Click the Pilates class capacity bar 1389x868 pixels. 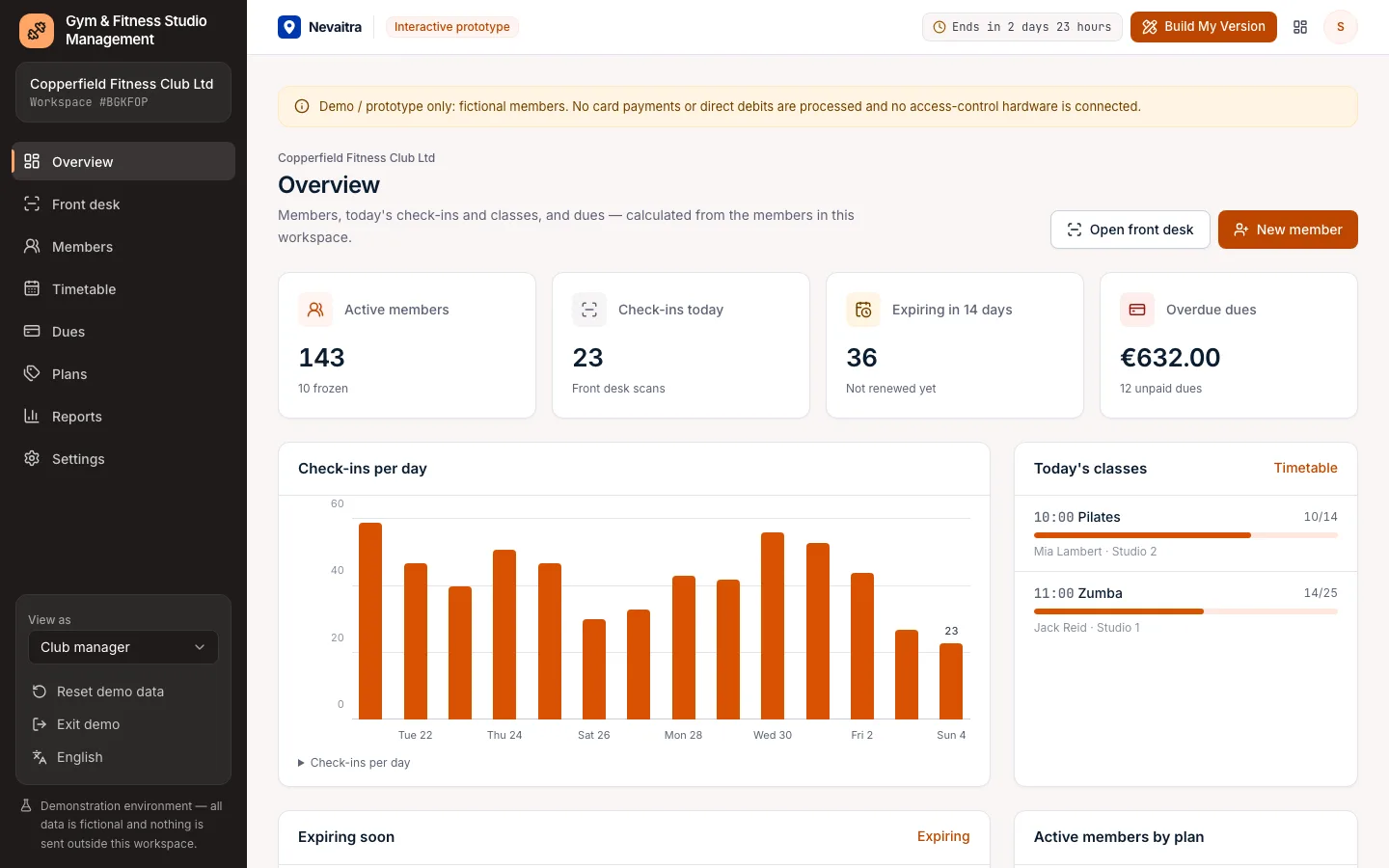(x=1185, y=535)
